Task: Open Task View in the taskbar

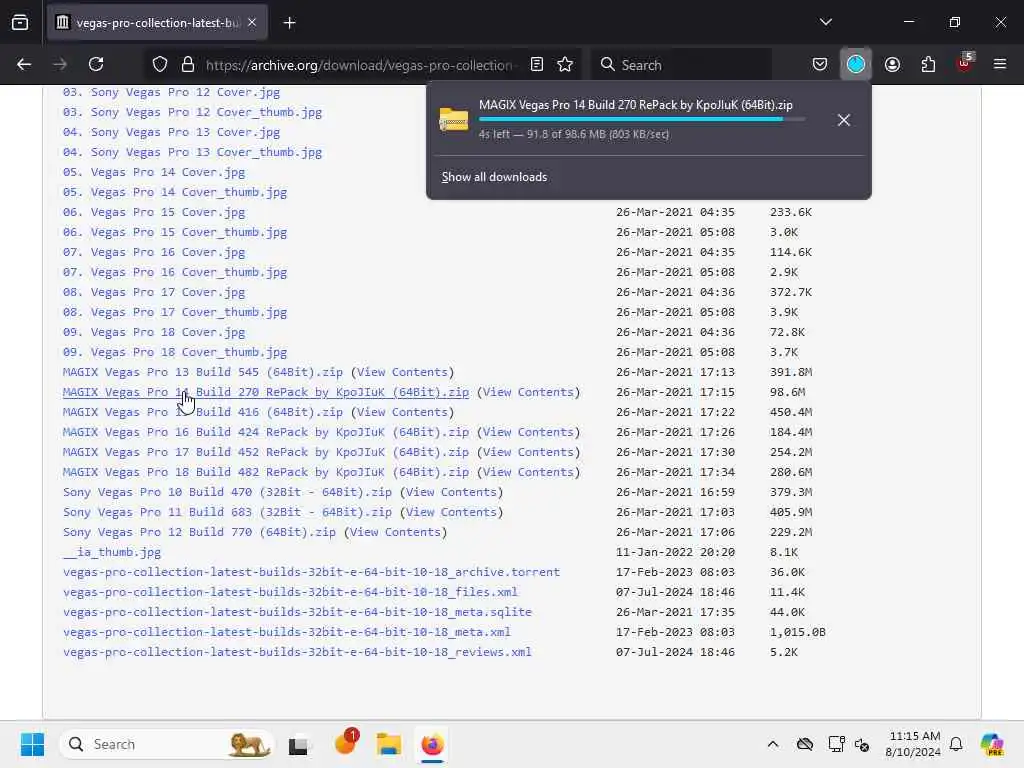Action: click(x=298, y=744)
